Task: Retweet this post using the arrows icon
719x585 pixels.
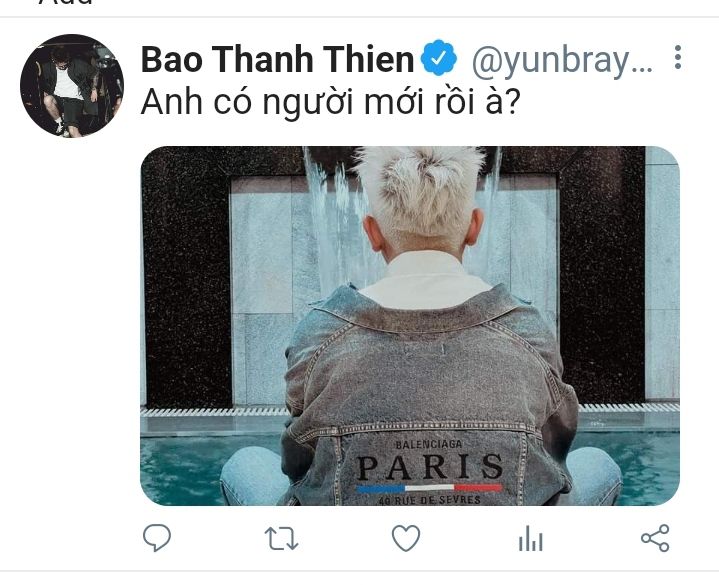Action: 282,538
